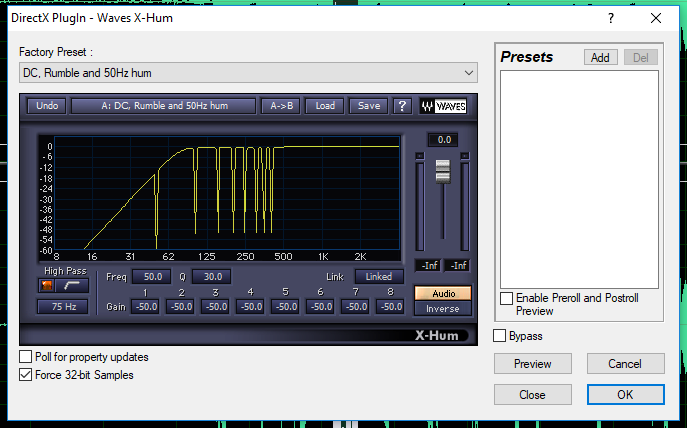
Task: Select harmonic 6 gain value
Action: [321, 307]
